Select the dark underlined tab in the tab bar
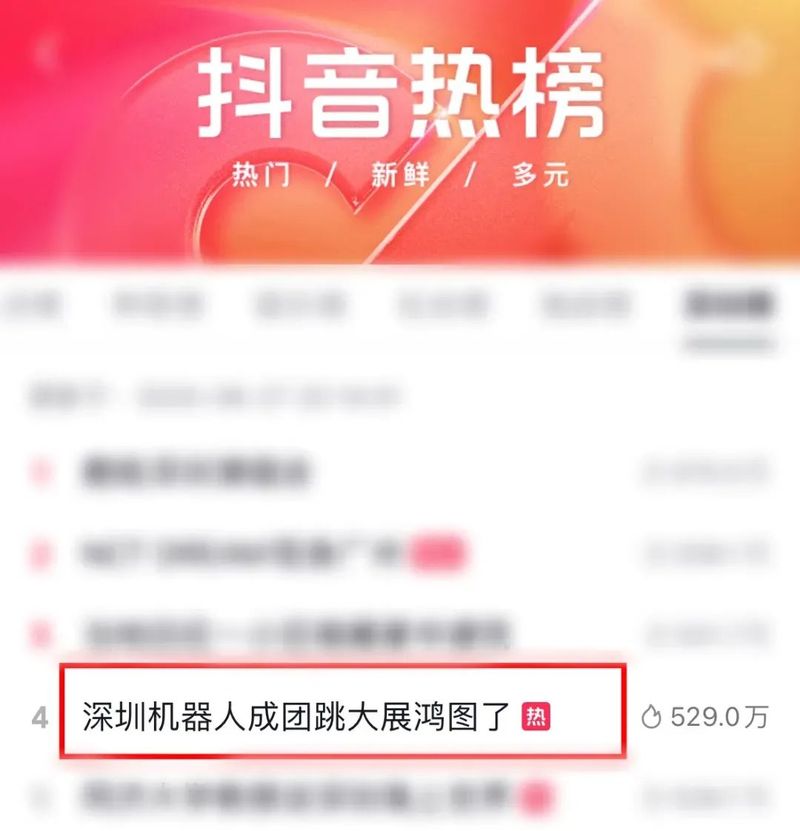 point(728,305)
